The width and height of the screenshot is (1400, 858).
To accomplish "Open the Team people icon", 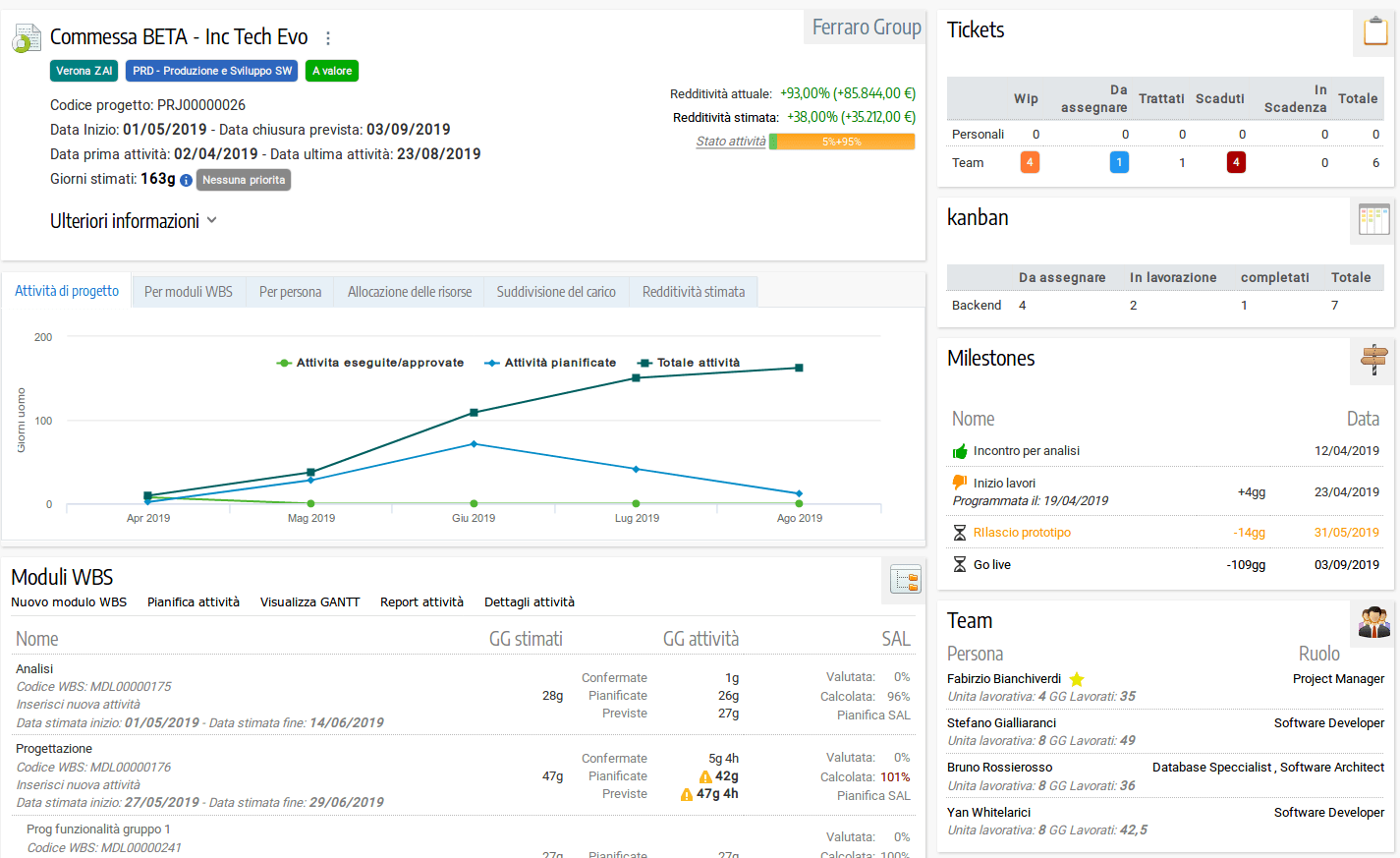I will pos(1373,622).
